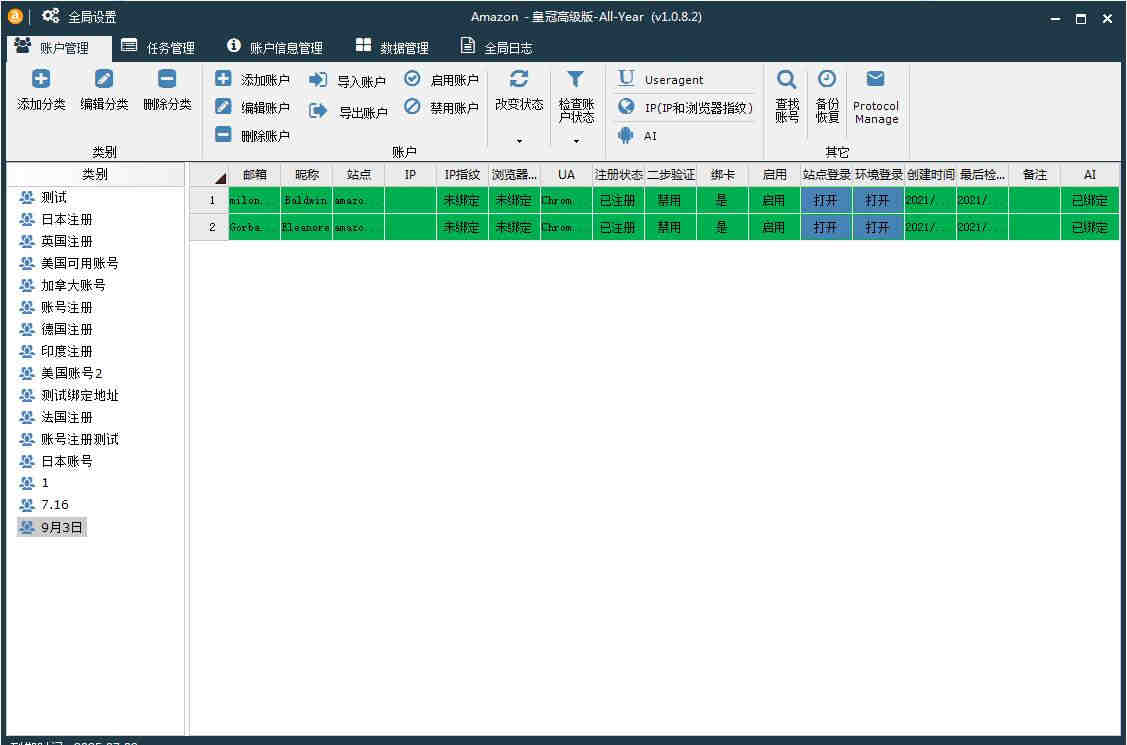Click the Amazon app logo icon
This screenshot has height=745, width=1127.
15,16
